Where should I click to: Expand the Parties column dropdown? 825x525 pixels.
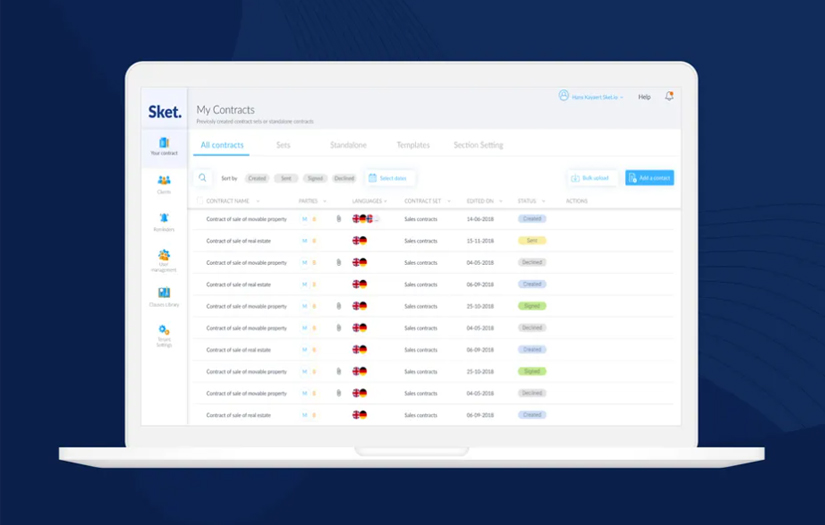pyautogui.click(x=325, y=201)
